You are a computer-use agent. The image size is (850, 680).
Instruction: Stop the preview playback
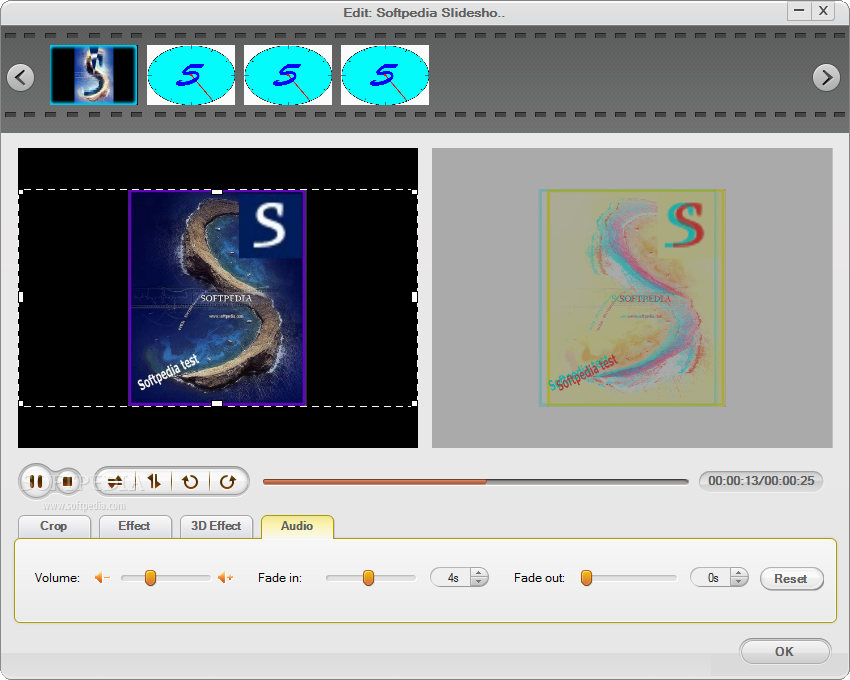[x=67, y=481]
